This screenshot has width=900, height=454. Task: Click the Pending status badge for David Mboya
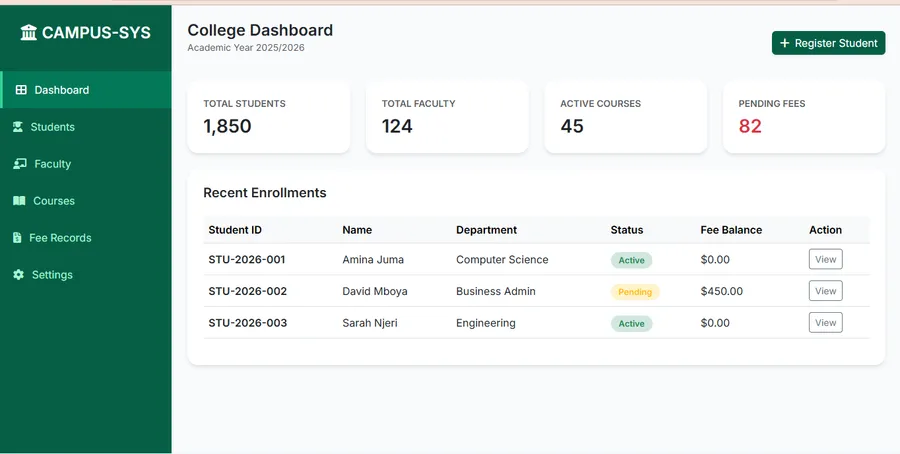tap(635, 292)
